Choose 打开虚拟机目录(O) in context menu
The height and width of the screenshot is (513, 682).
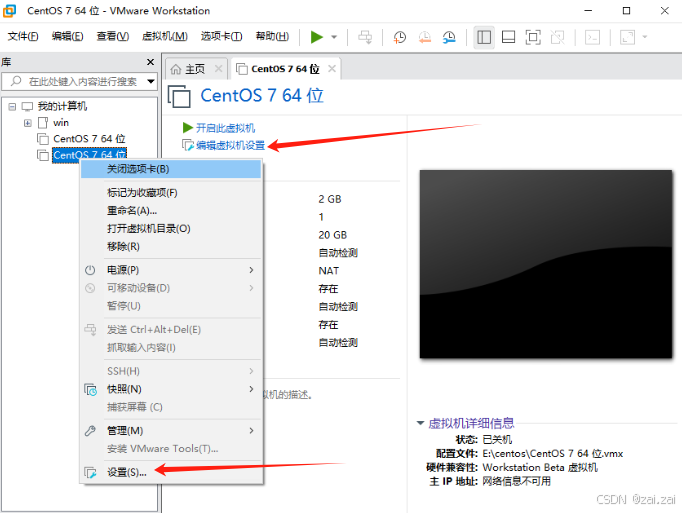(x=171, y=228)
